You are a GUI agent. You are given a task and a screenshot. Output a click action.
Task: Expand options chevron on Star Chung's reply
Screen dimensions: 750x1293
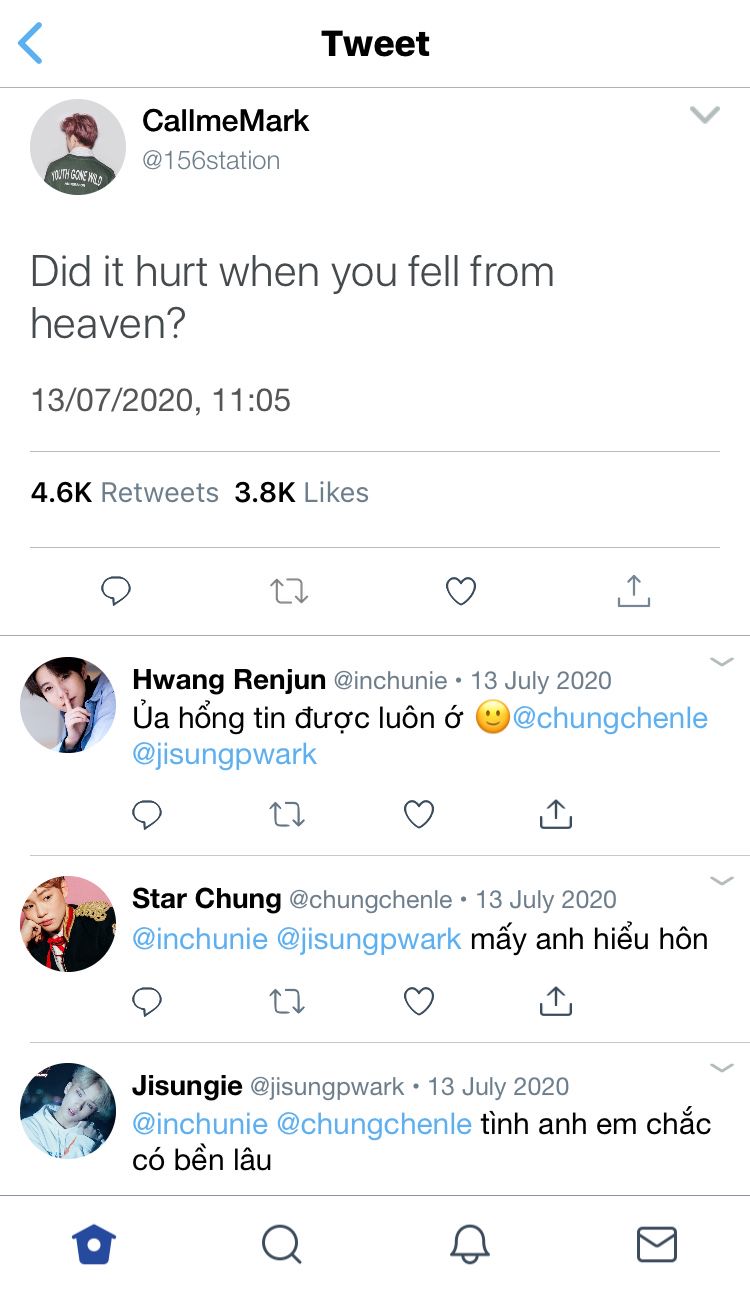tap(721, 881)
